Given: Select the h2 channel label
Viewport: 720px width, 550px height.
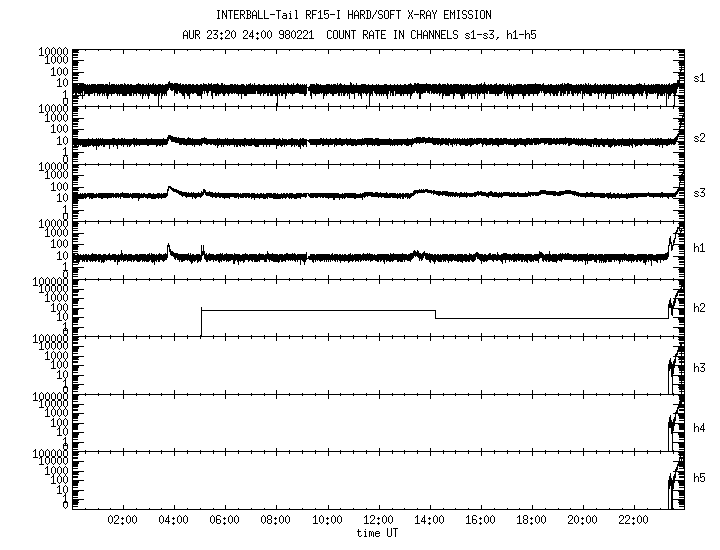Looking at the screenshot, I should (699, 308).
